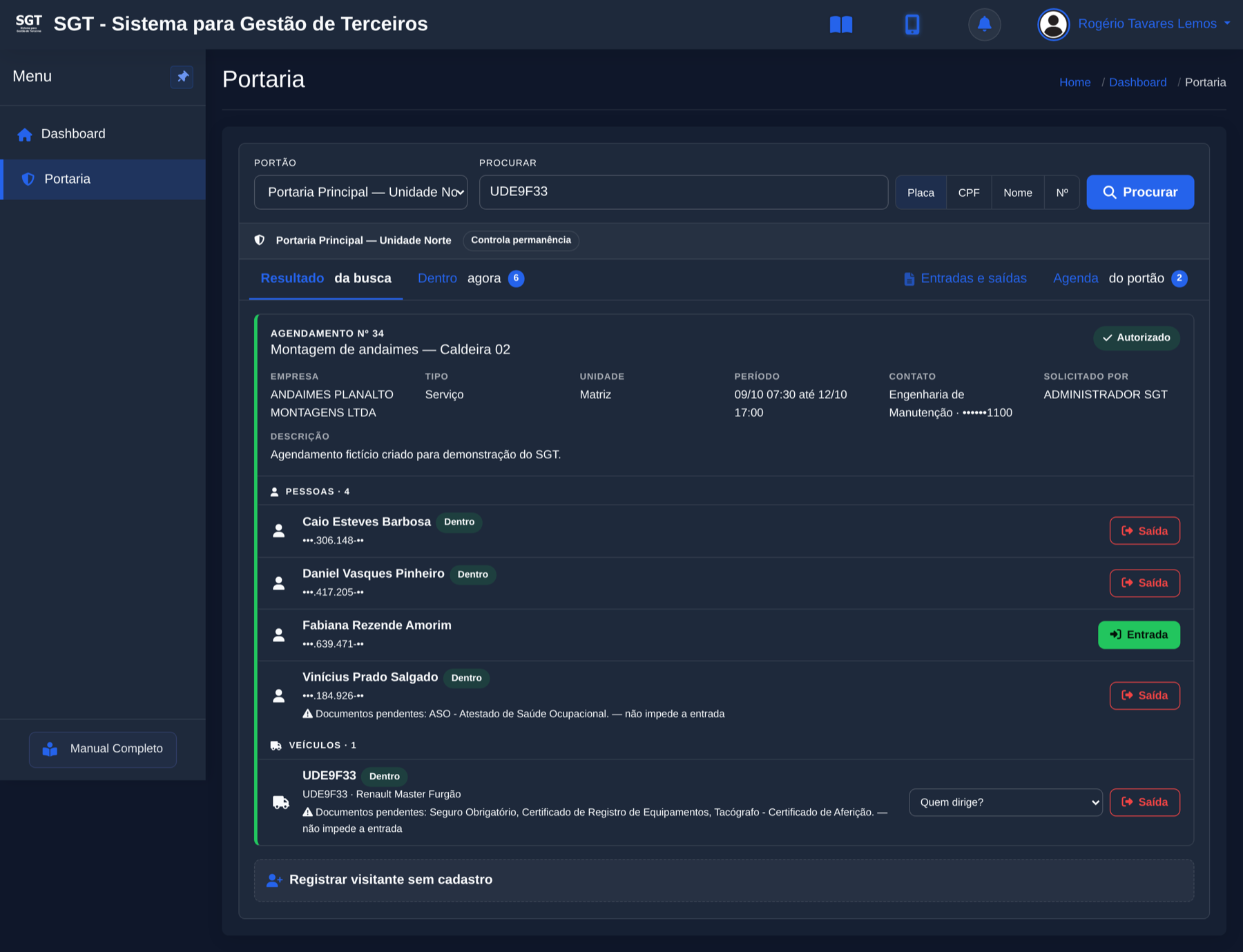Click person icon beside Caio Esteves Barbosa
Viewport: 1243px width, 952px height.
click(279, 531)
